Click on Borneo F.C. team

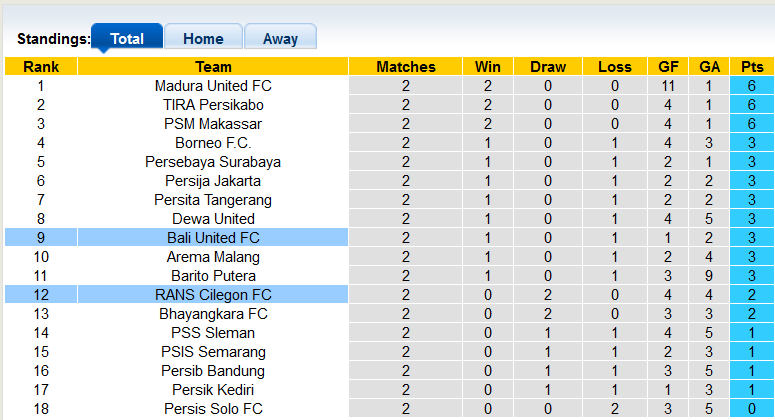[x=213, y=143]
